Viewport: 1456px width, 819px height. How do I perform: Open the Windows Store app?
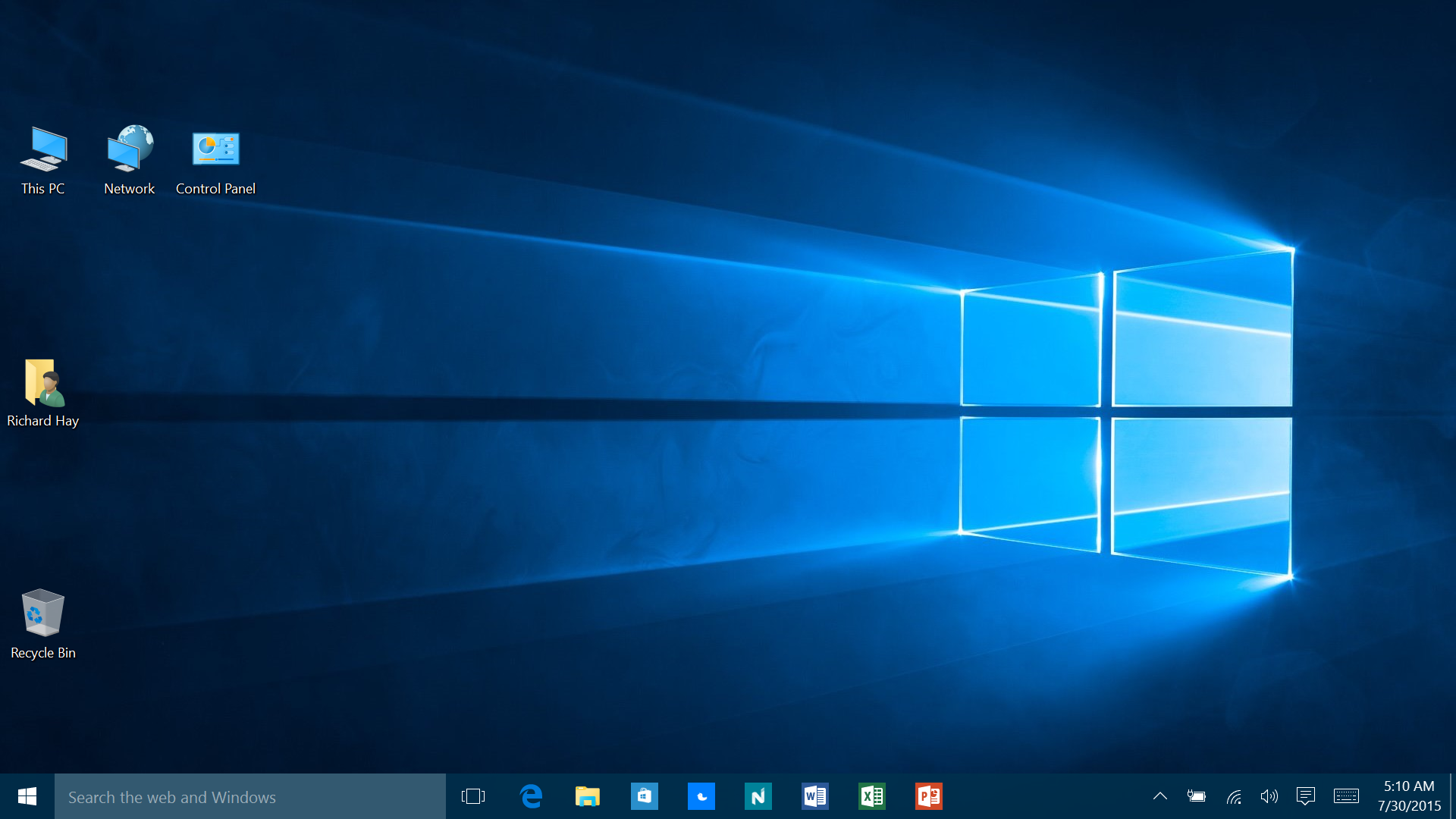coord(644,796)
